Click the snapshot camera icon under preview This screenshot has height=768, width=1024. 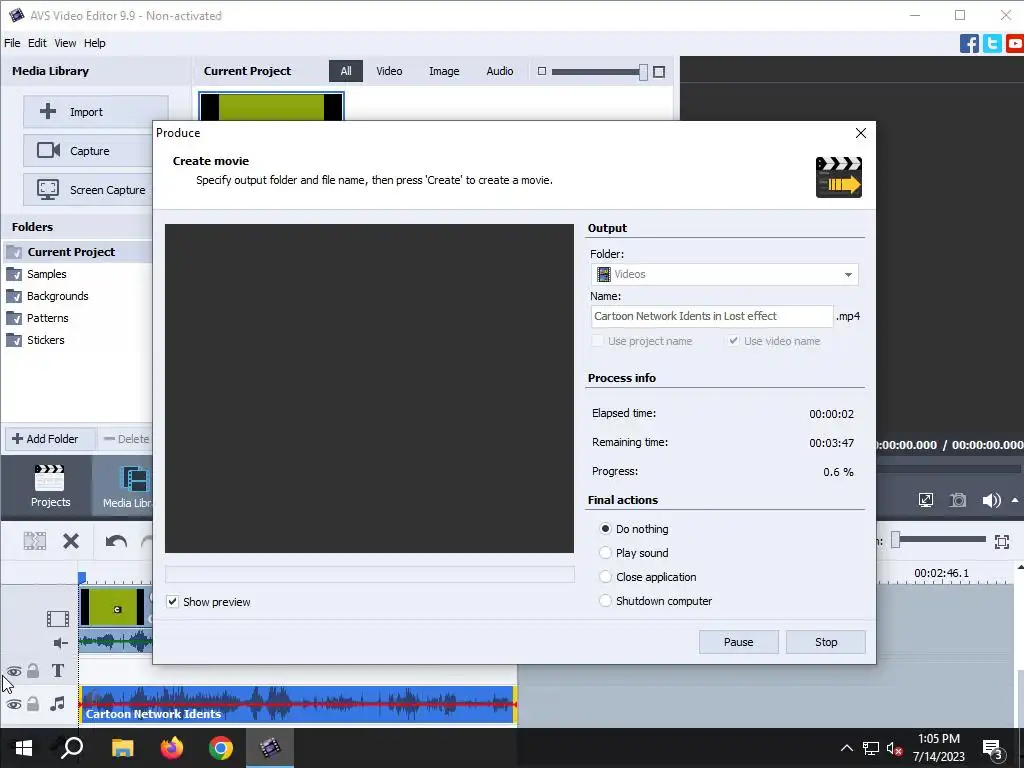click(958, 500)
